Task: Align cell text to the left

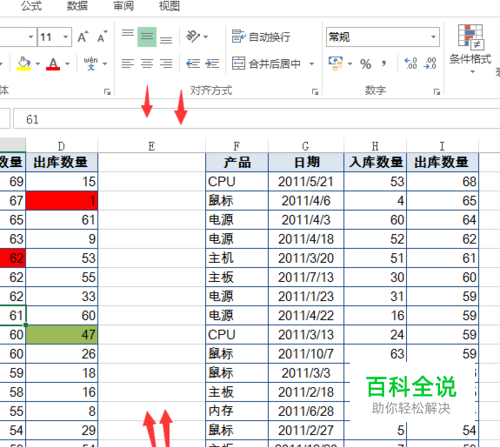Action: [x=128, y=63]
